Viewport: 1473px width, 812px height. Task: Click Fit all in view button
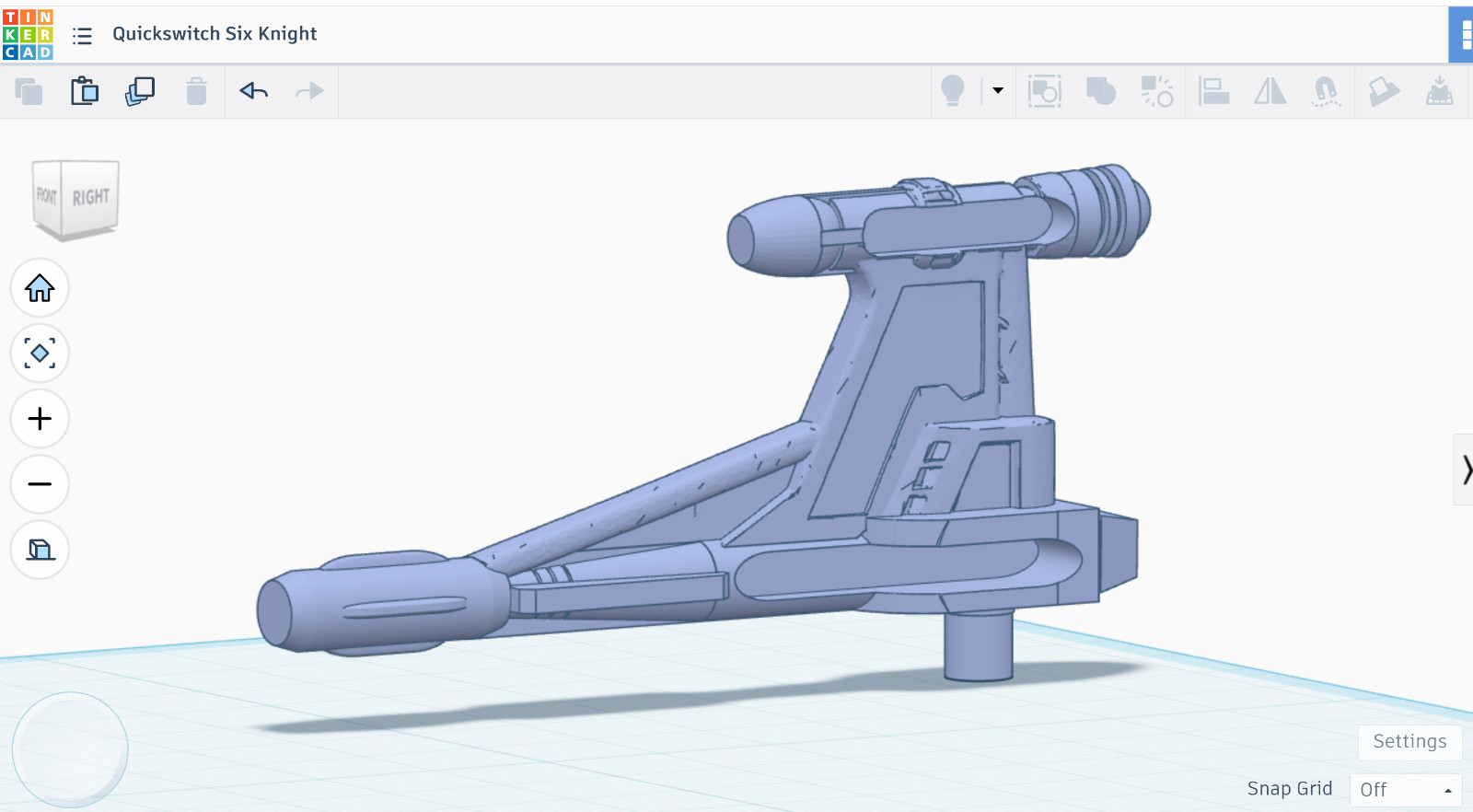[40, 354]
